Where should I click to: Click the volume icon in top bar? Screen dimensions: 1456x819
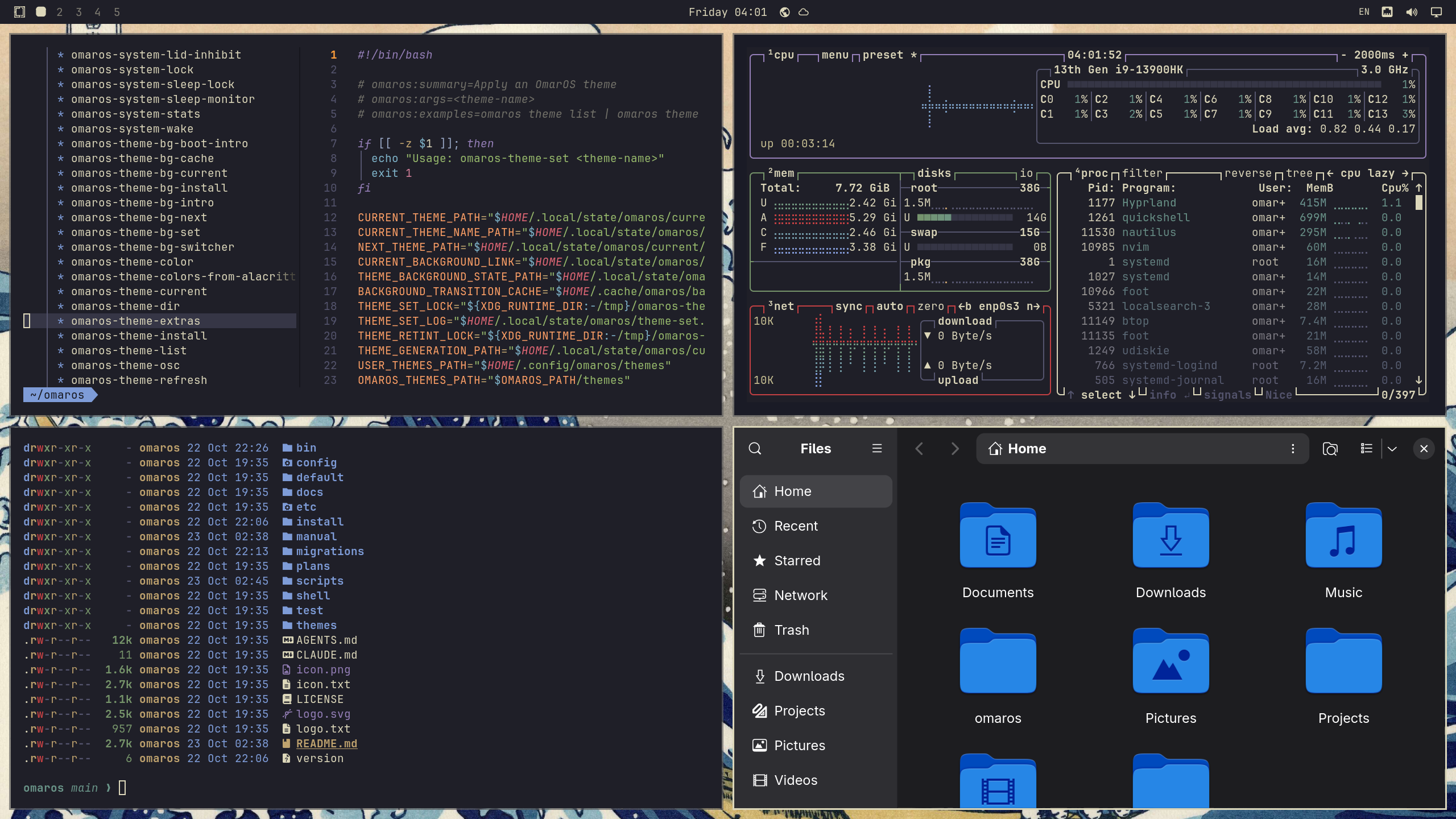[x=1412, y=12]
